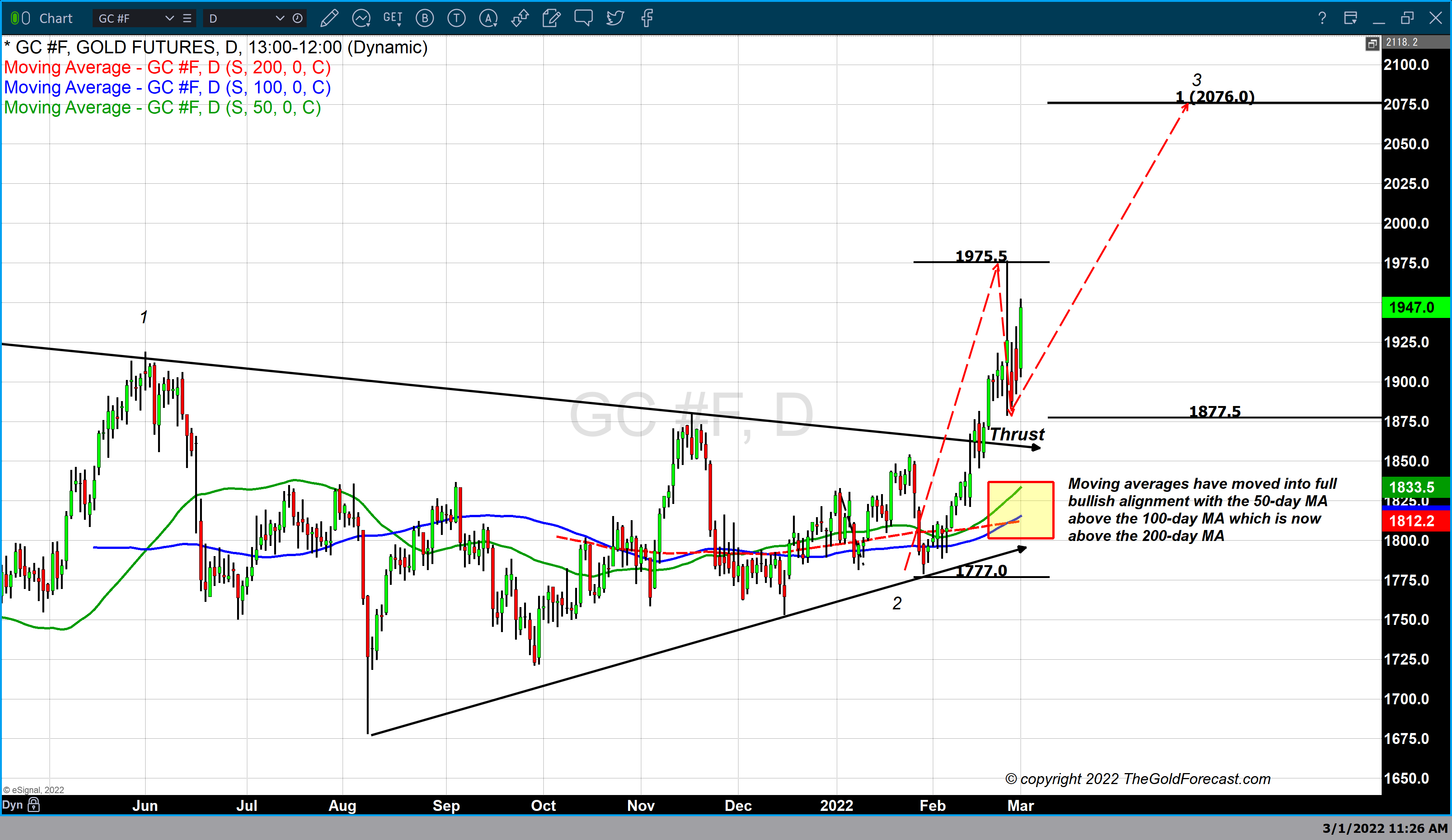Toggle the Dyn lock icon

(x=34, y=805)
